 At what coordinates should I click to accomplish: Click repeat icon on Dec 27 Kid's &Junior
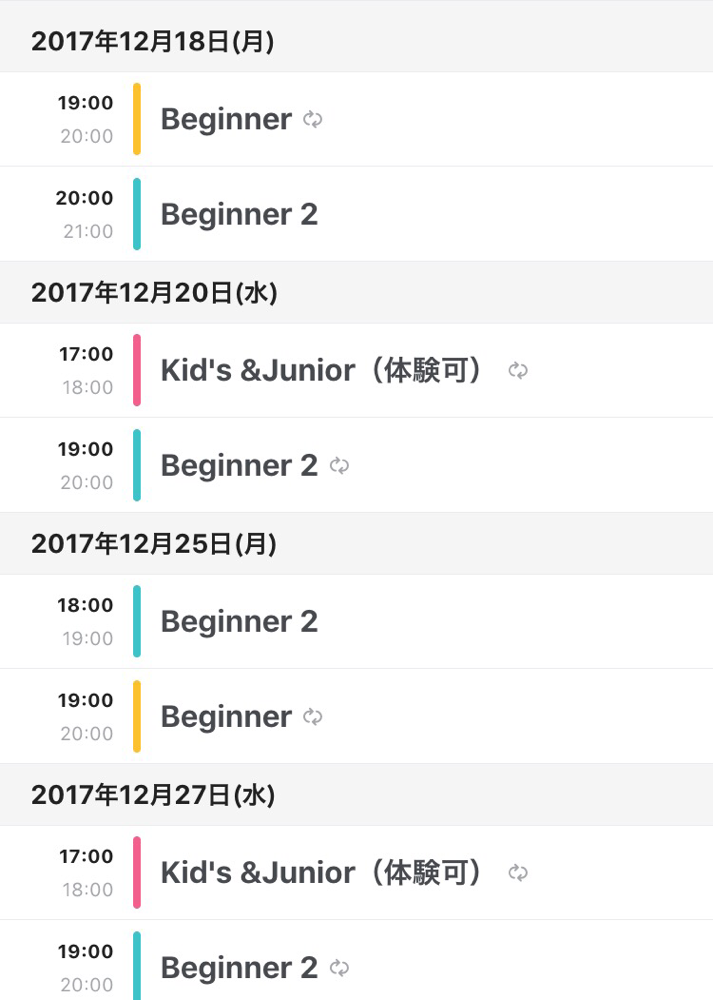(x=518, y=873)
